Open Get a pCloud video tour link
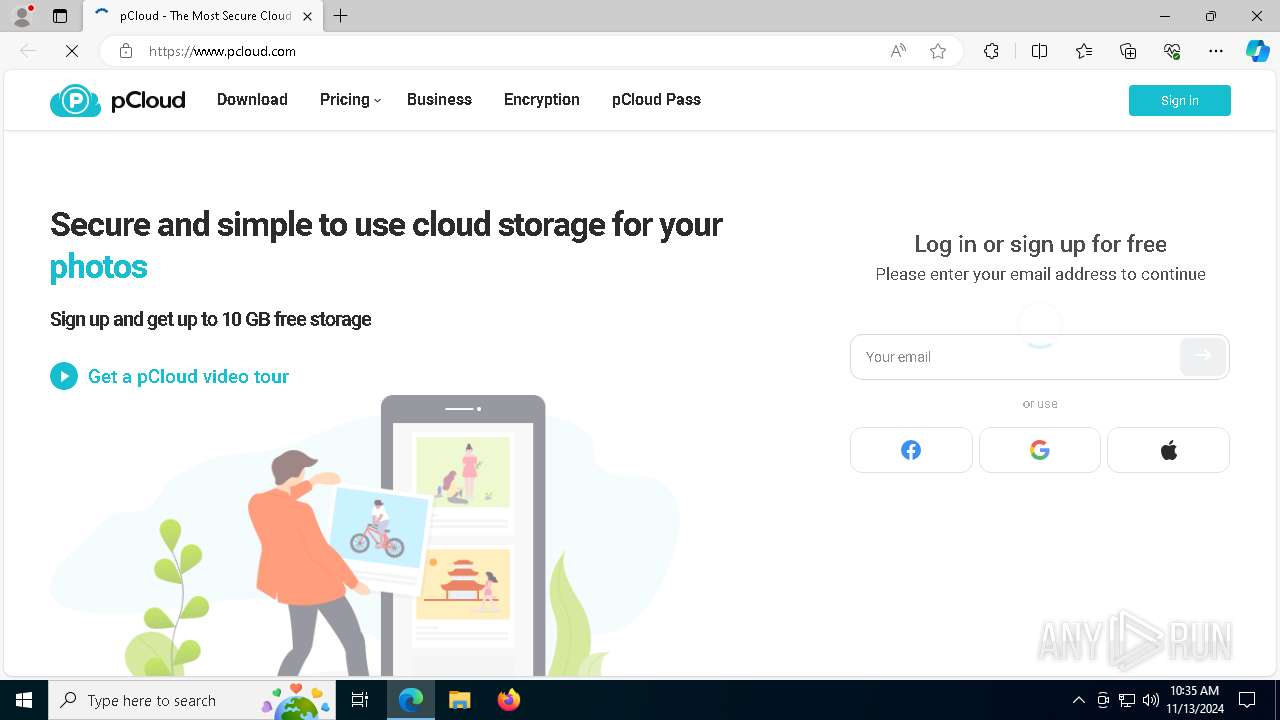Viewport: 1280px width, 720px height. (x=188, y=376)
